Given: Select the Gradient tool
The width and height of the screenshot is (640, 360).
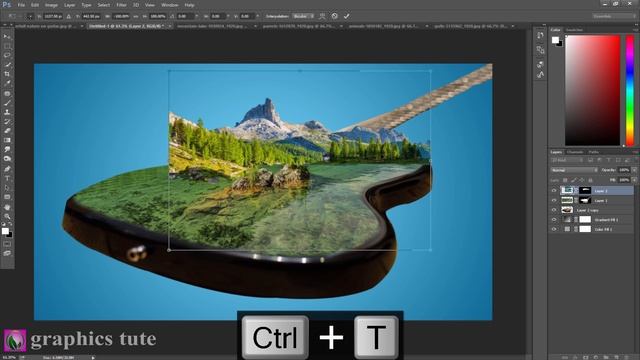Looking at the screenshot, I should pyautogui.click(x=7, y=140).
